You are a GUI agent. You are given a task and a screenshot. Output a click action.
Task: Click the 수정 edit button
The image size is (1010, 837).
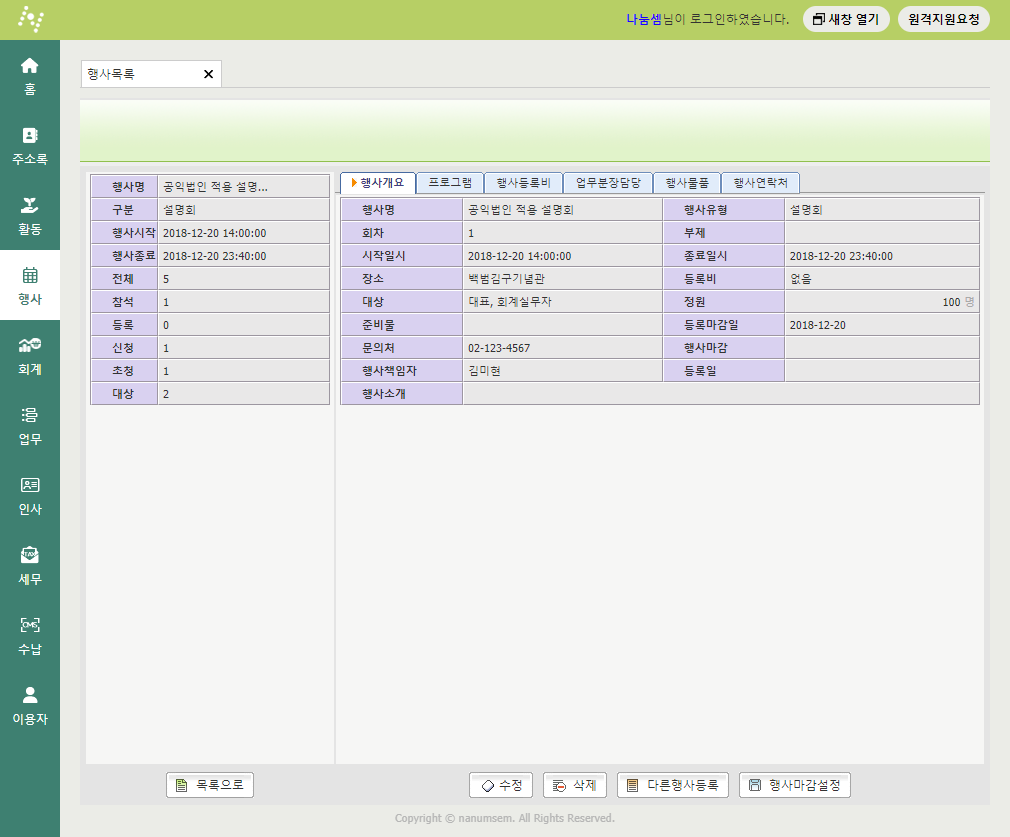[x=502, y=785]
